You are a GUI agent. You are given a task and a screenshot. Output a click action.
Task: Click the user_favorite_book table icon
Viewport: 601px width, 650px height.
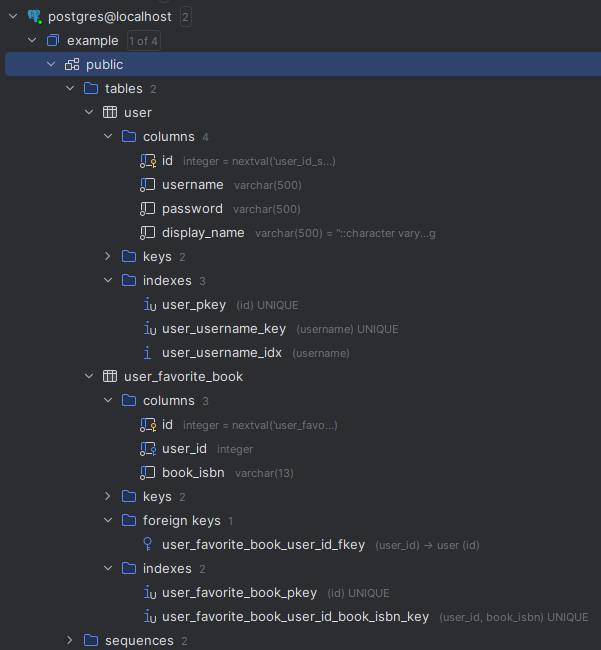[x=110, y=377]
